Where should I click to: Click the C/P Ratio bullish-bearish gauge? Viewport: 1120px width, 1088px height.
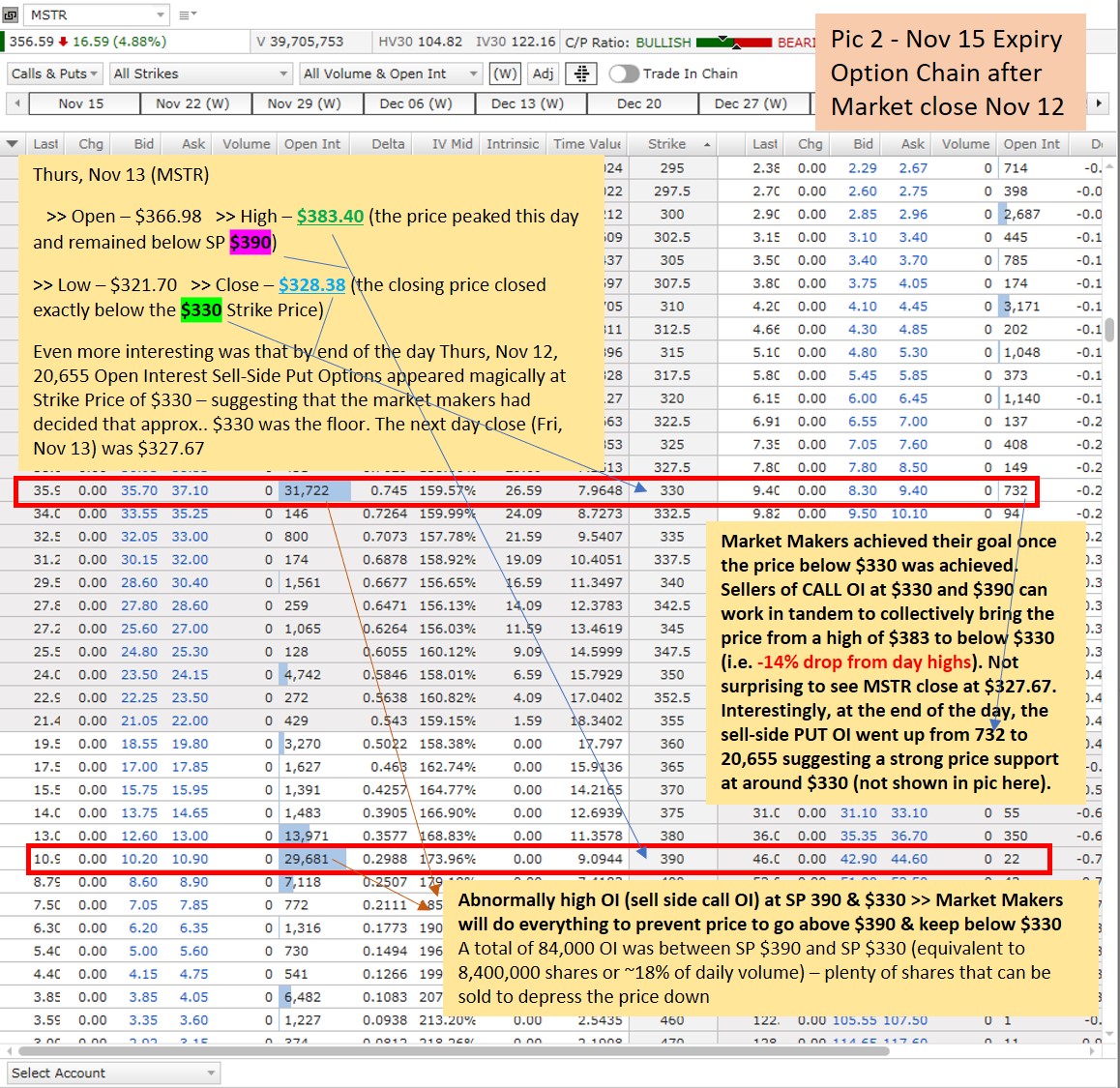pos(734,43)
